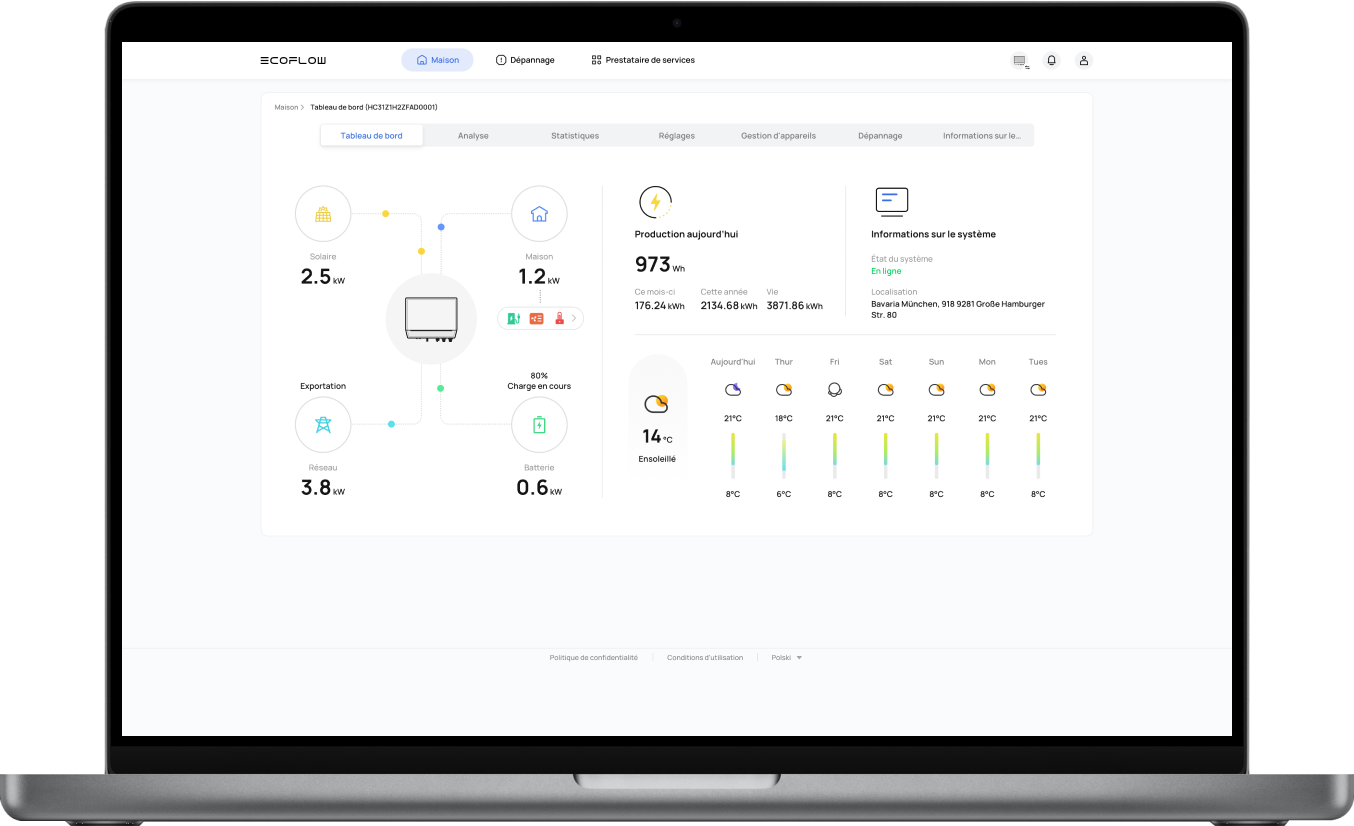Screen dimensions: 1354x826
Task: Click Thursday's temperature range bar
Action: point(784,452)
